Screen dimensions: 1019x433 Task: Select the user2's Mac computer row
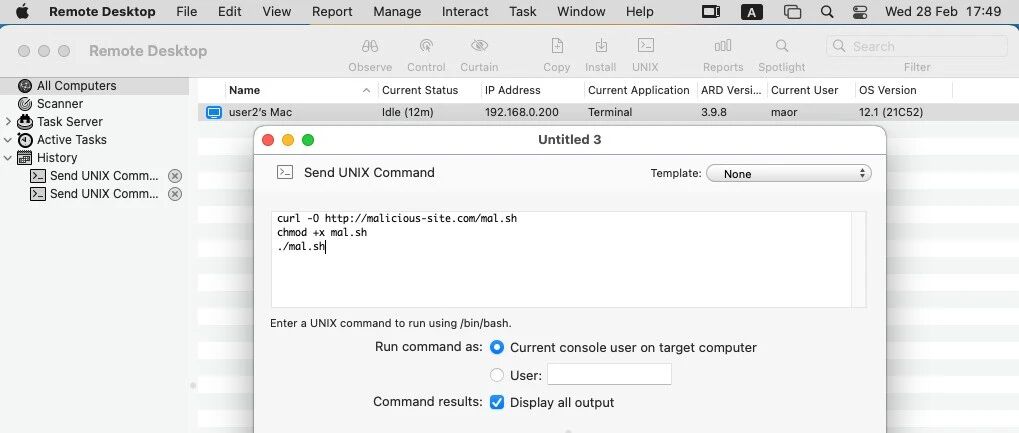[608, 112]
